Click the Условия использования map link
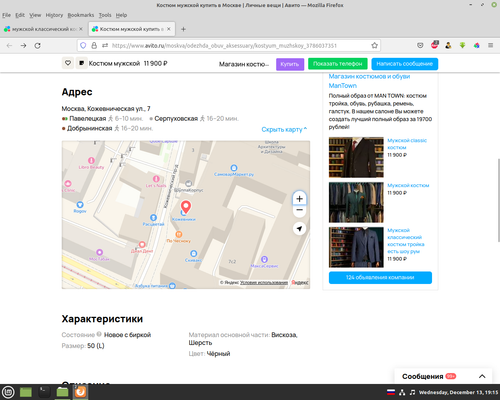Screen dimensions: 500x400 (x=264, y=282)
